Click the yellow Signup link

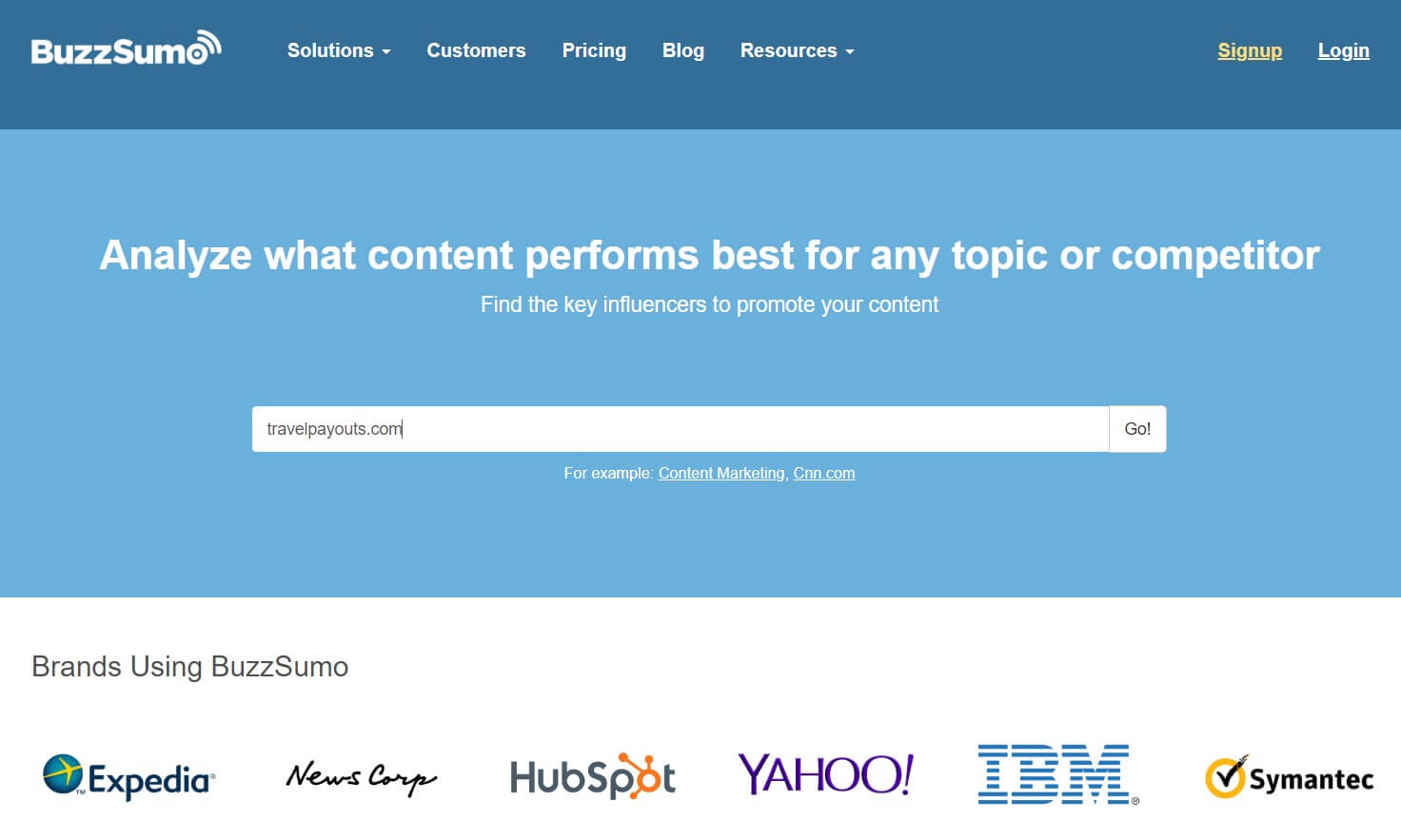click(x=1249, y=50)
